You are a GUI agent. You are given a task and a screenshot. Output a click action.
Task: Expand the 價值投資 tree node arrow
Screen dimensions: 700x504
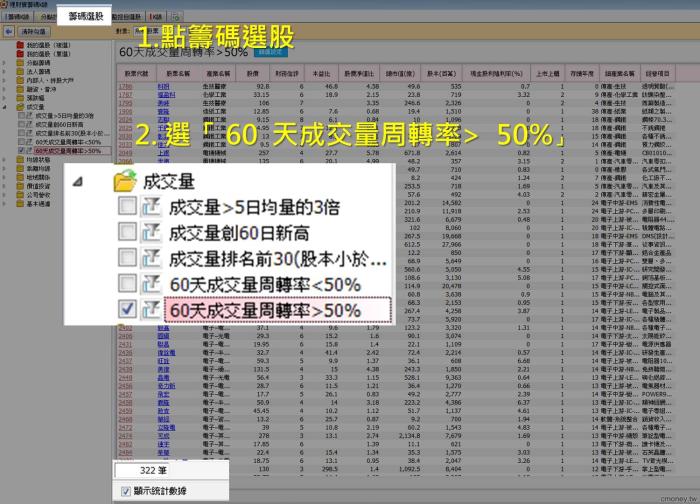point(4,186)
